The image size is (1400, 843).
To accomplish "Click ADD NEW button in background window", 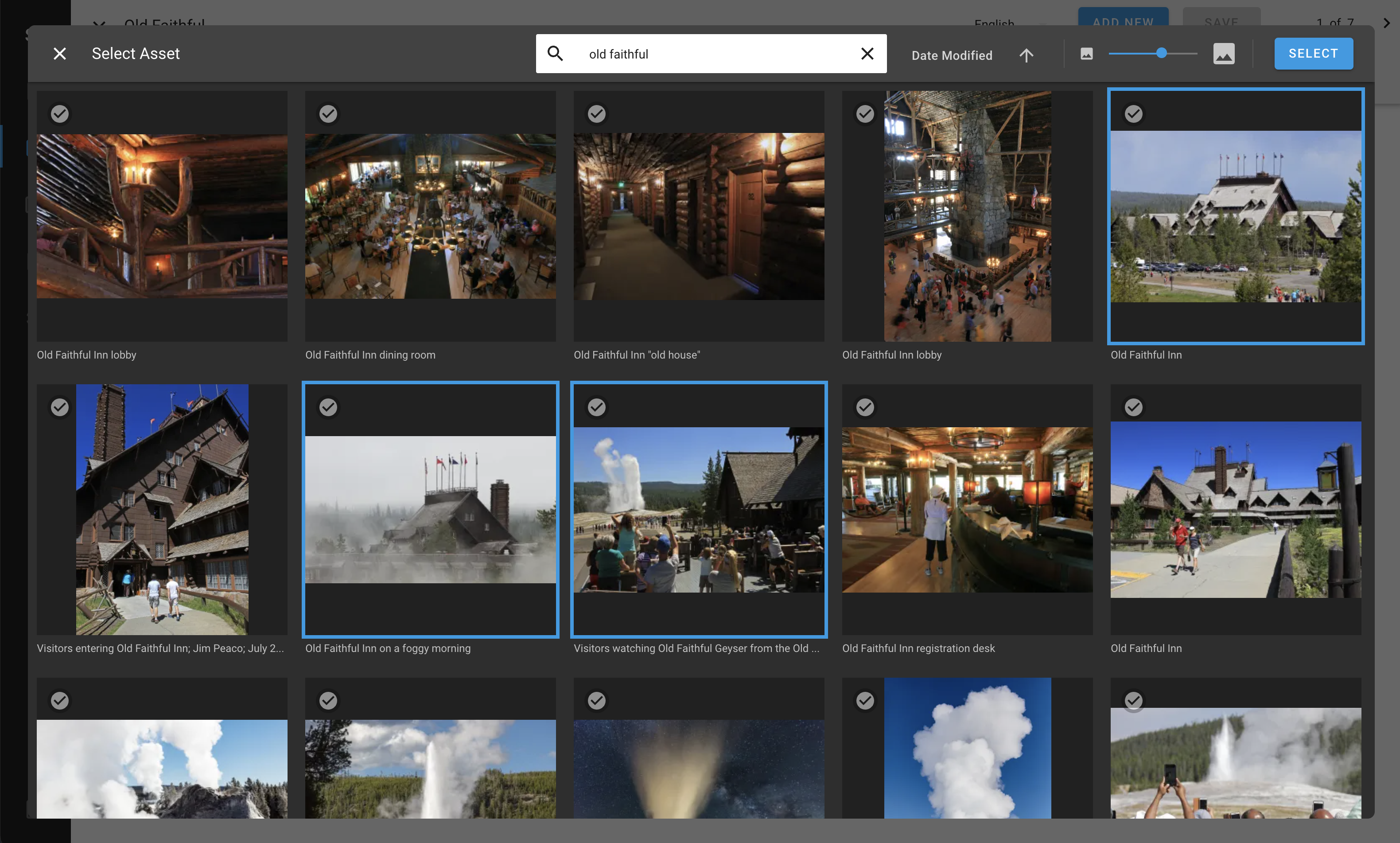I will (x=1123, y=17).
